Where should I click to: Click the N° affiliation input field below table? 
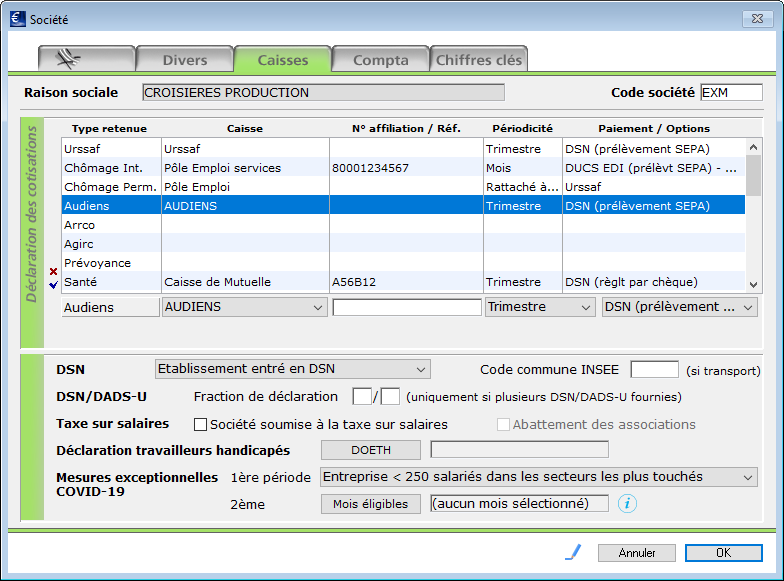(x=407, y=307)
